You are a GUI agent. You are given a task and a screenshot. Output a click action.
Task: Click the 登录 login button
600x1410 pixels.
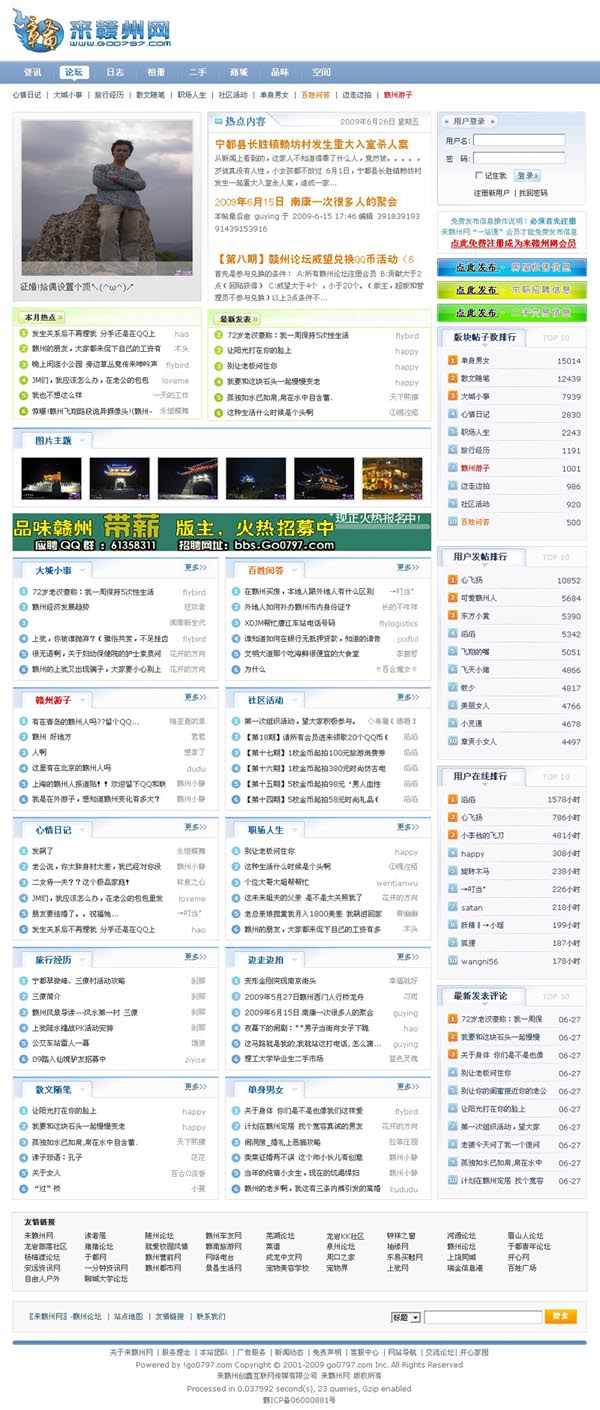pos(526,175)
